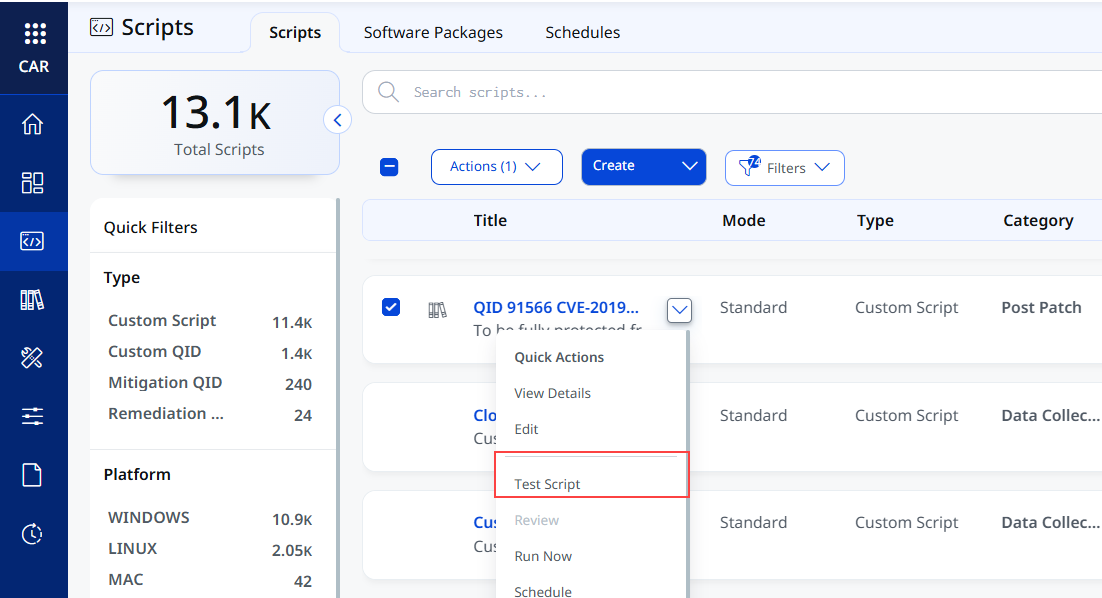Open the document icon in sidebar

click(x=32, y=475)
